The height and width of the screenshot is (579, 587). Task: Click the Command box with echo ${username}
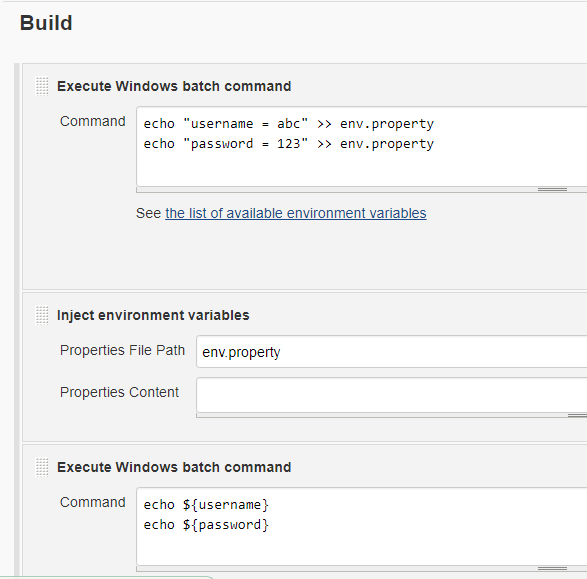[x=362, y=526]
